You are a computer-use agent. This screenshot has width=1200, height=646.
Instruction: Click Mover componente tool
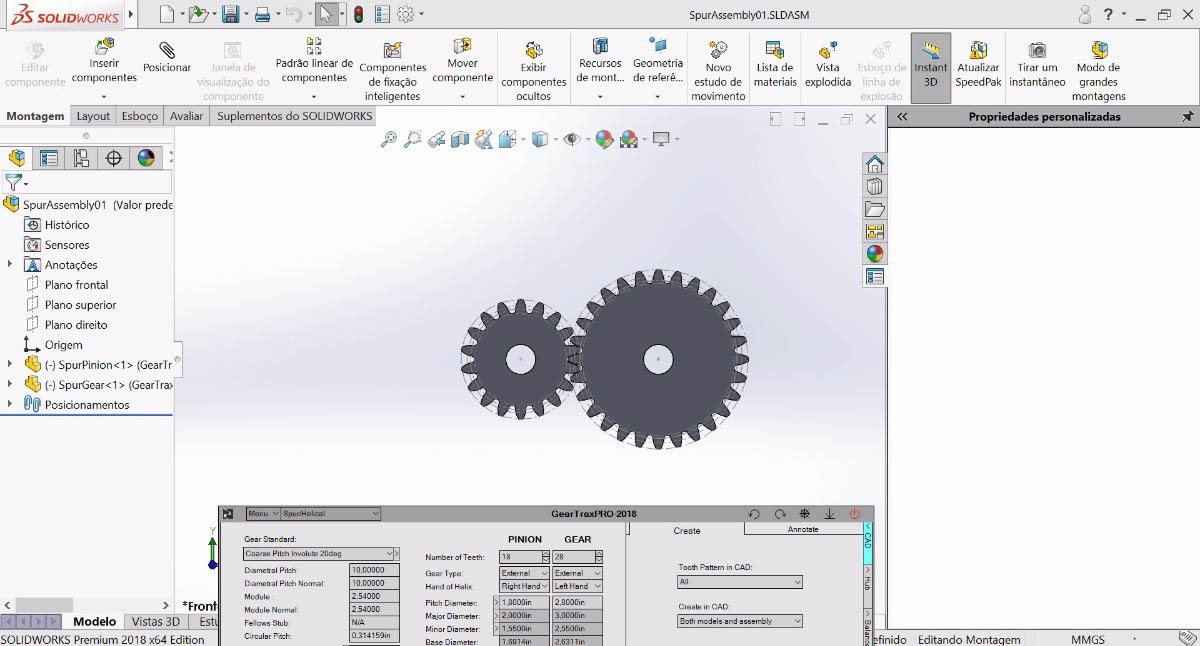462,62
